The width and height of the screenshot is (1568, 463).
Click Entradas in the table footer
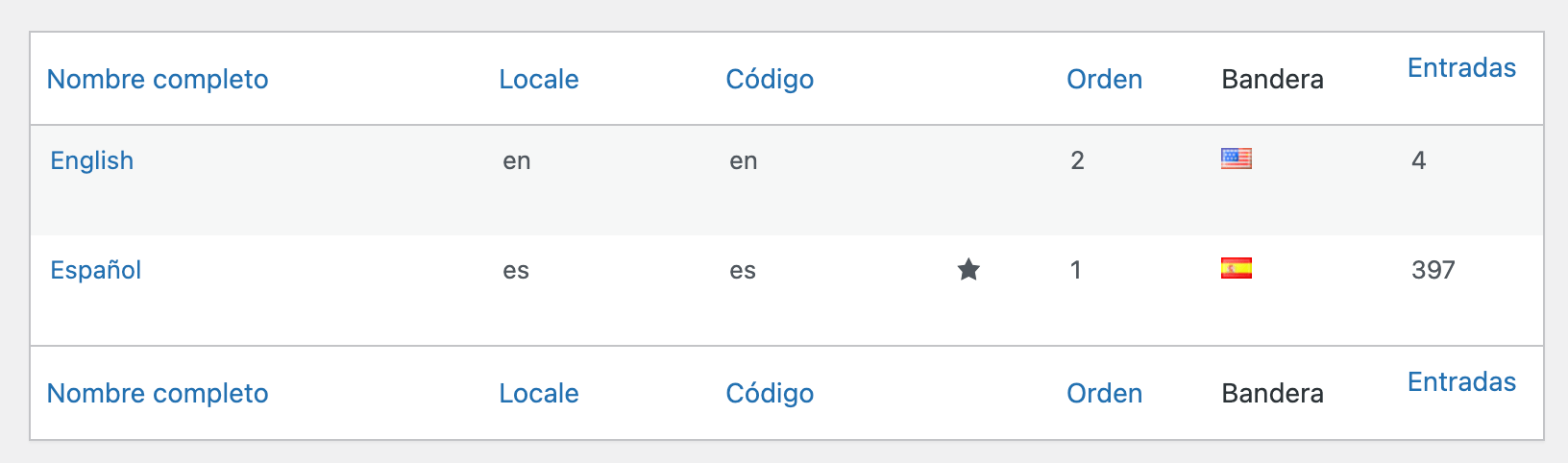(x=1462, y=381)
